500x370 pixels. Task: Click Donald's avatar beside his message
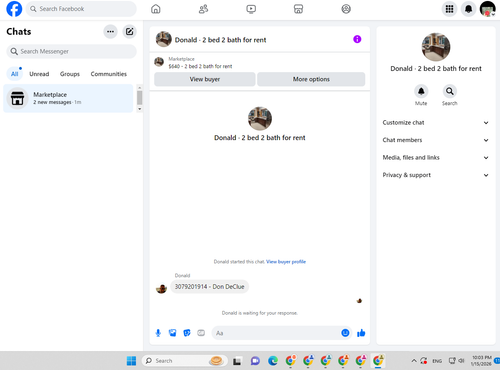161,288
